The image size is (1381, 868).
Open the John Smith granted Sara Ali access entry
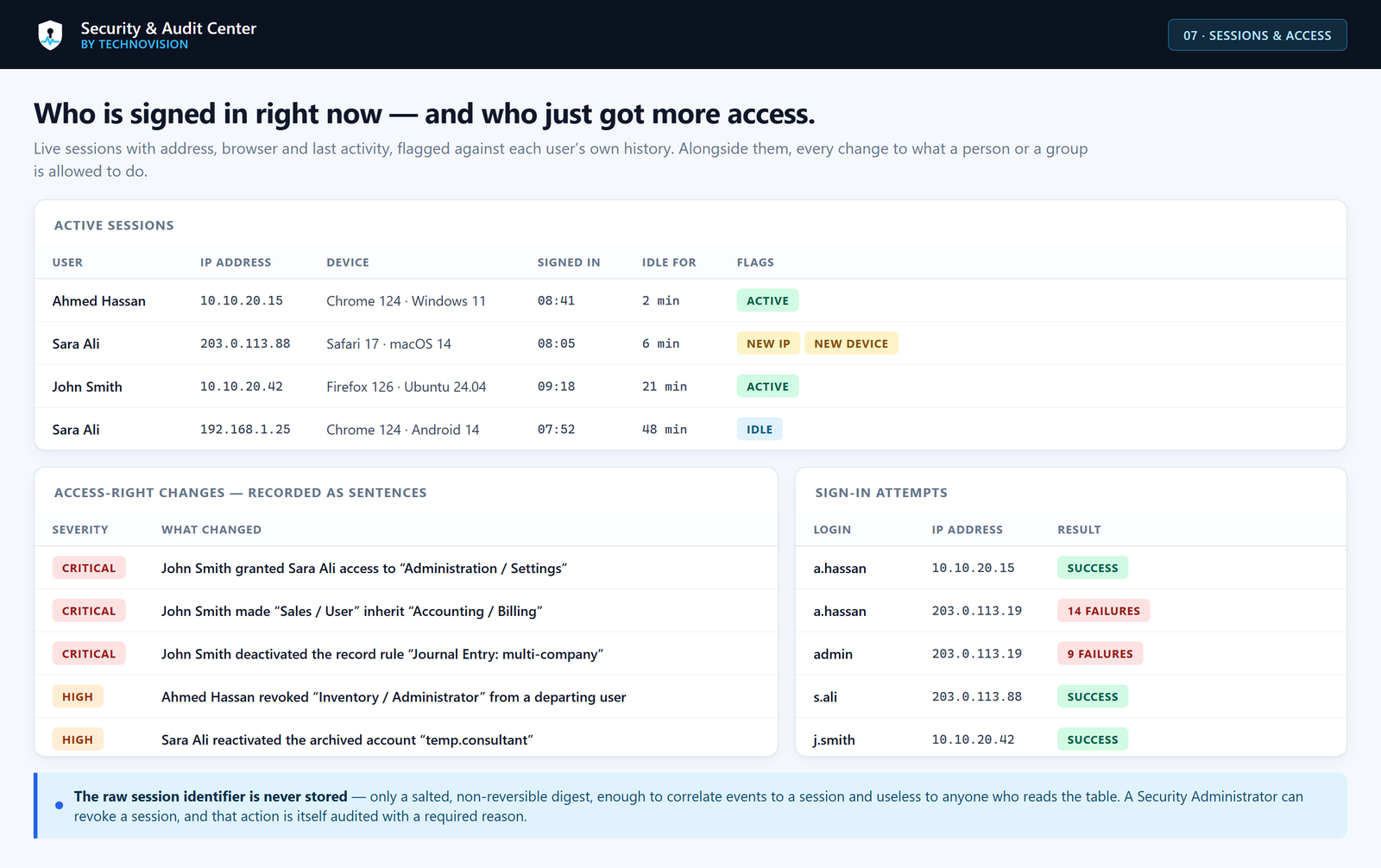[x=364, y=569]
